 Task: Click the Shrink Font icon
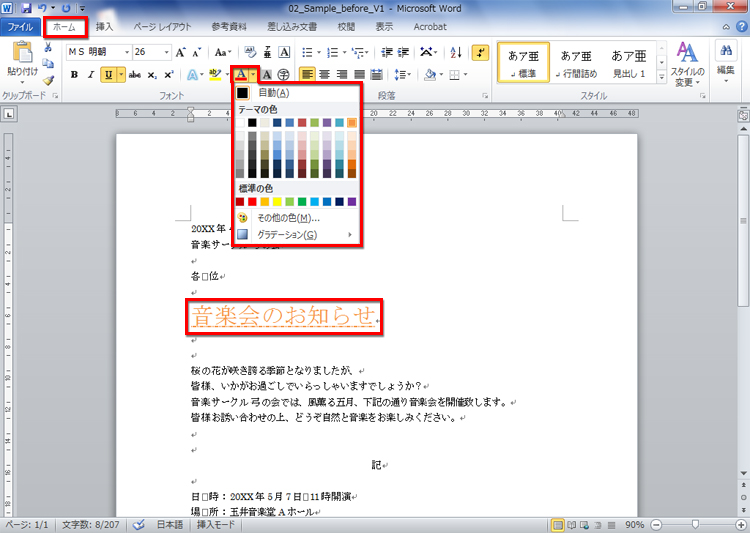(x=197, y=52)
